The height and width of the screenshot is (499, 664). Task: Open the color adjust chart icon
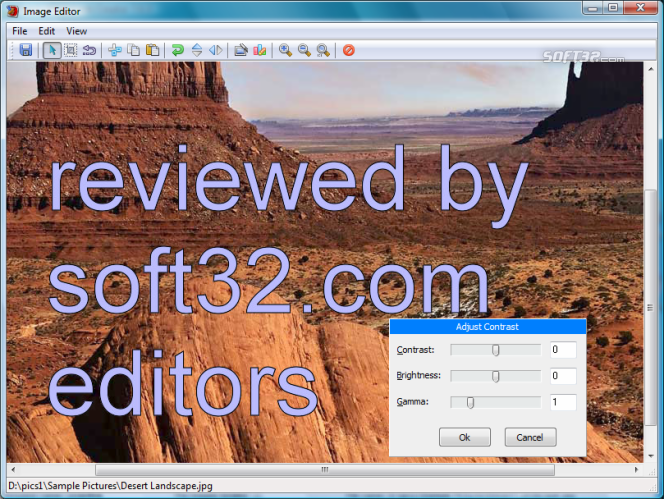click(x=260, y=50)
